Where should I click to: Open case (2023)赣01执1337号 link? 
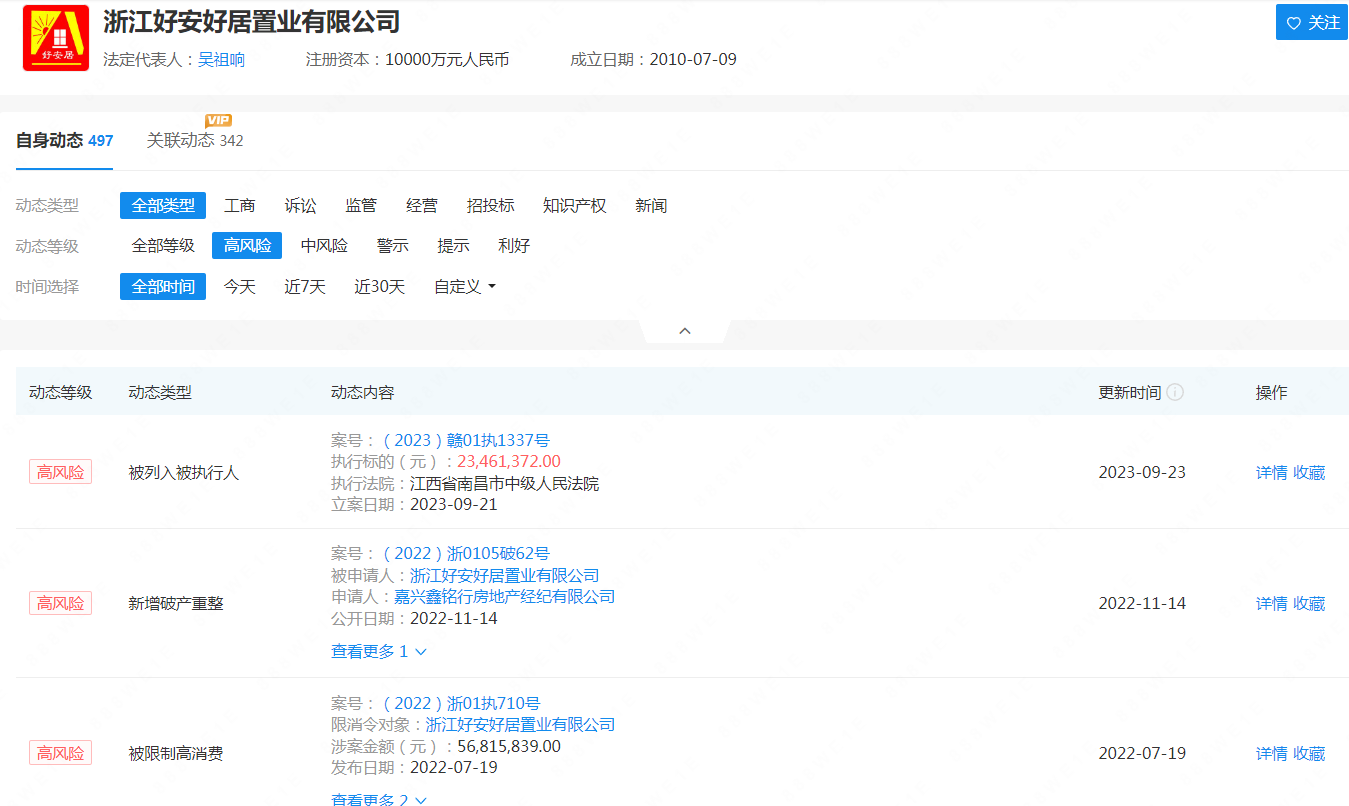click(x=466, y=440)
